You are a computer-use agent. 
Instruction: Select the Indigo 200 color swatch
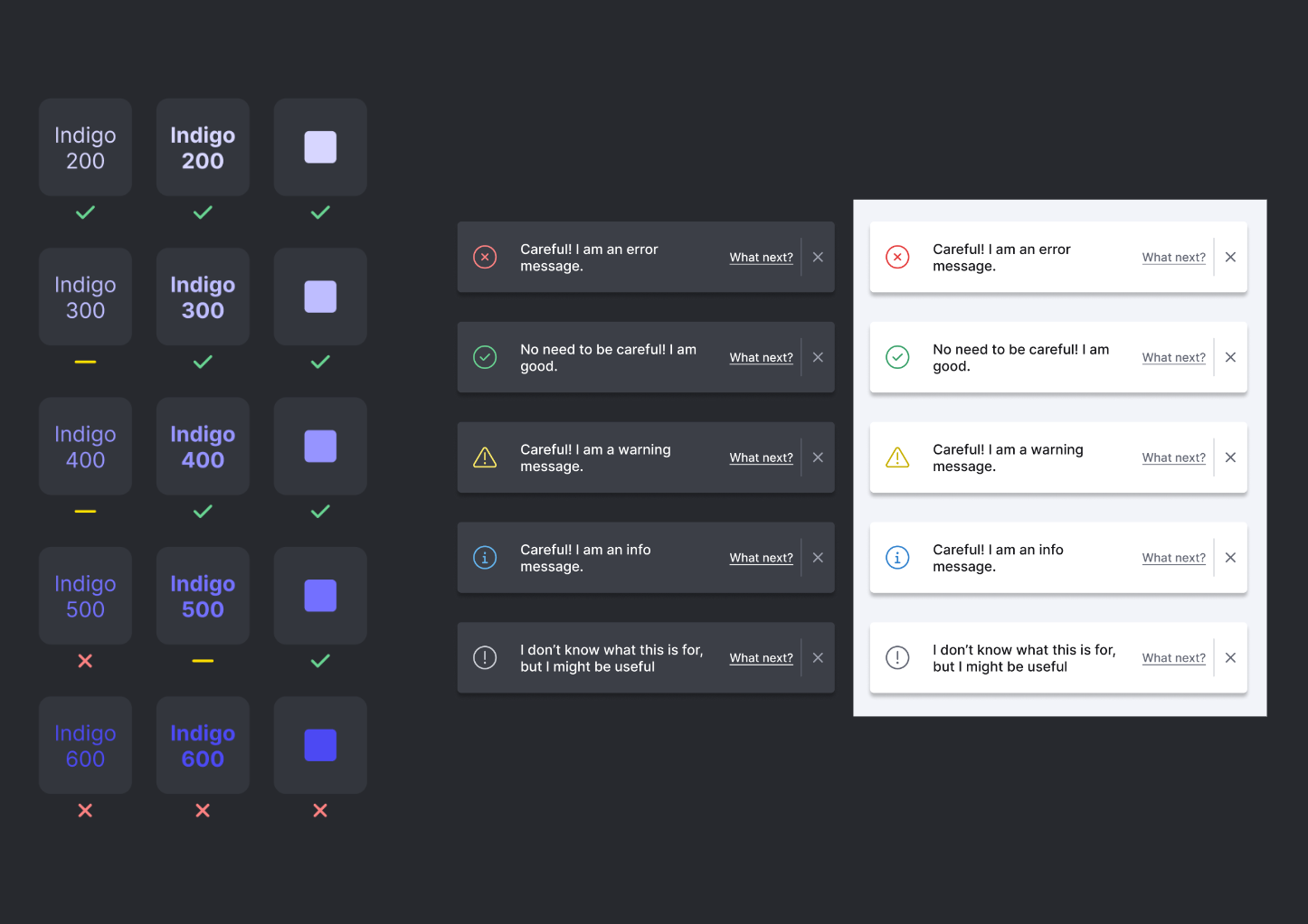320,147
